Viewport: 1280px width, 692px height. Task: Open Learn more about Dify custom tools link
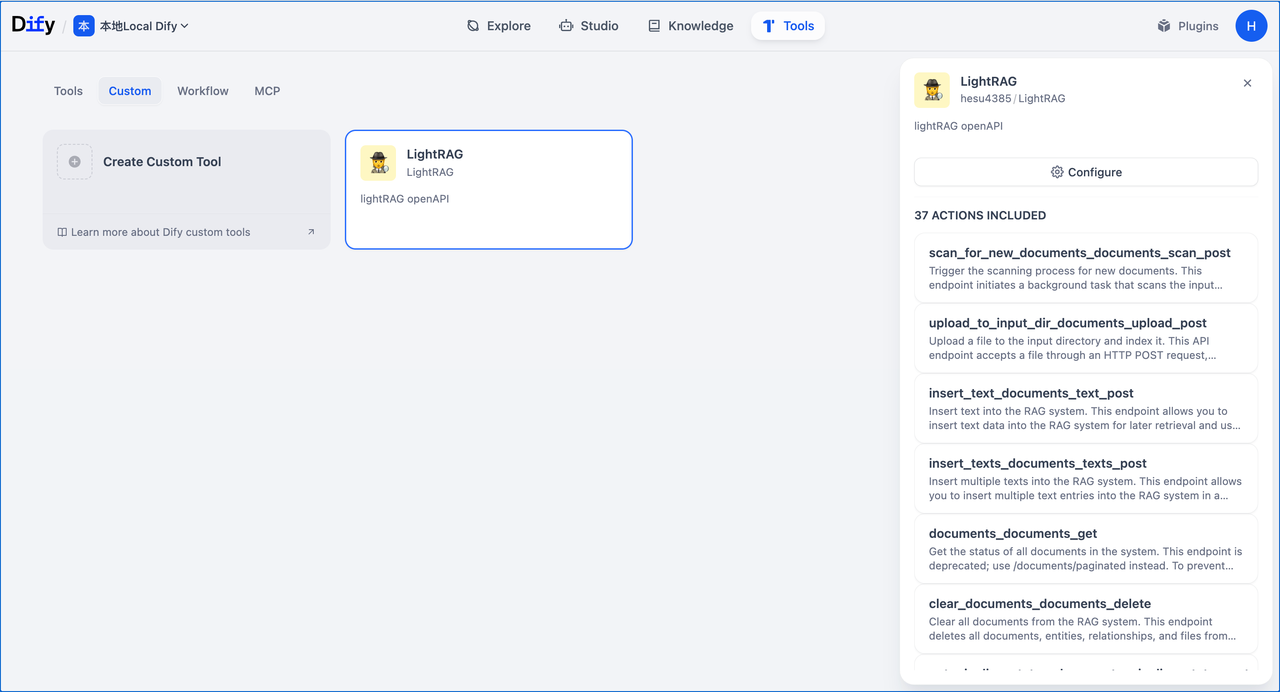pos(161,232)
